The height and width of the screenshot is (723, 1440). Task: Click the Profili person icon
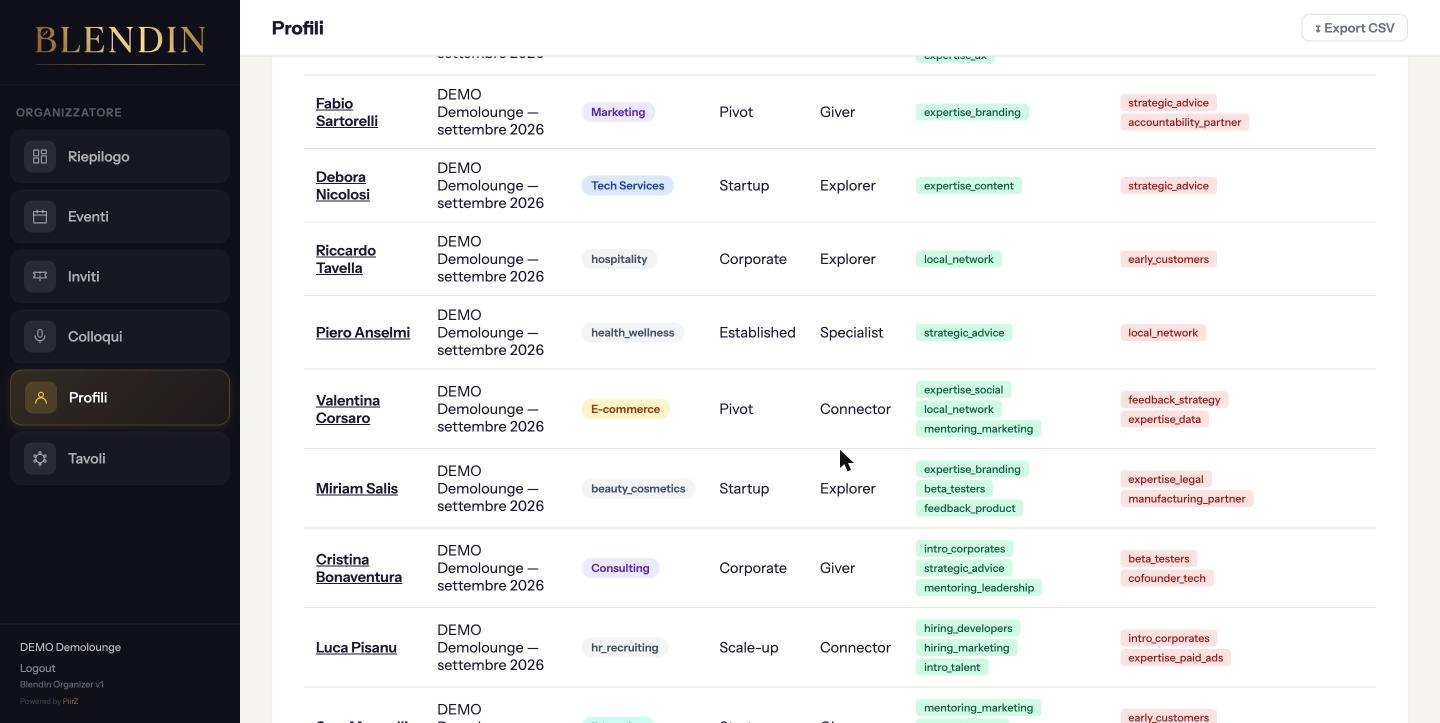(41, 398)
